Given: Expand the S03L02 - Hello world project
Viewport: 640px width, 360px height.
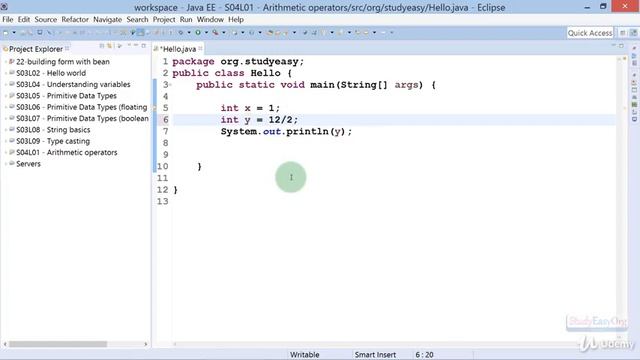Looking at the screenshot, I should (x=5, y=73).
